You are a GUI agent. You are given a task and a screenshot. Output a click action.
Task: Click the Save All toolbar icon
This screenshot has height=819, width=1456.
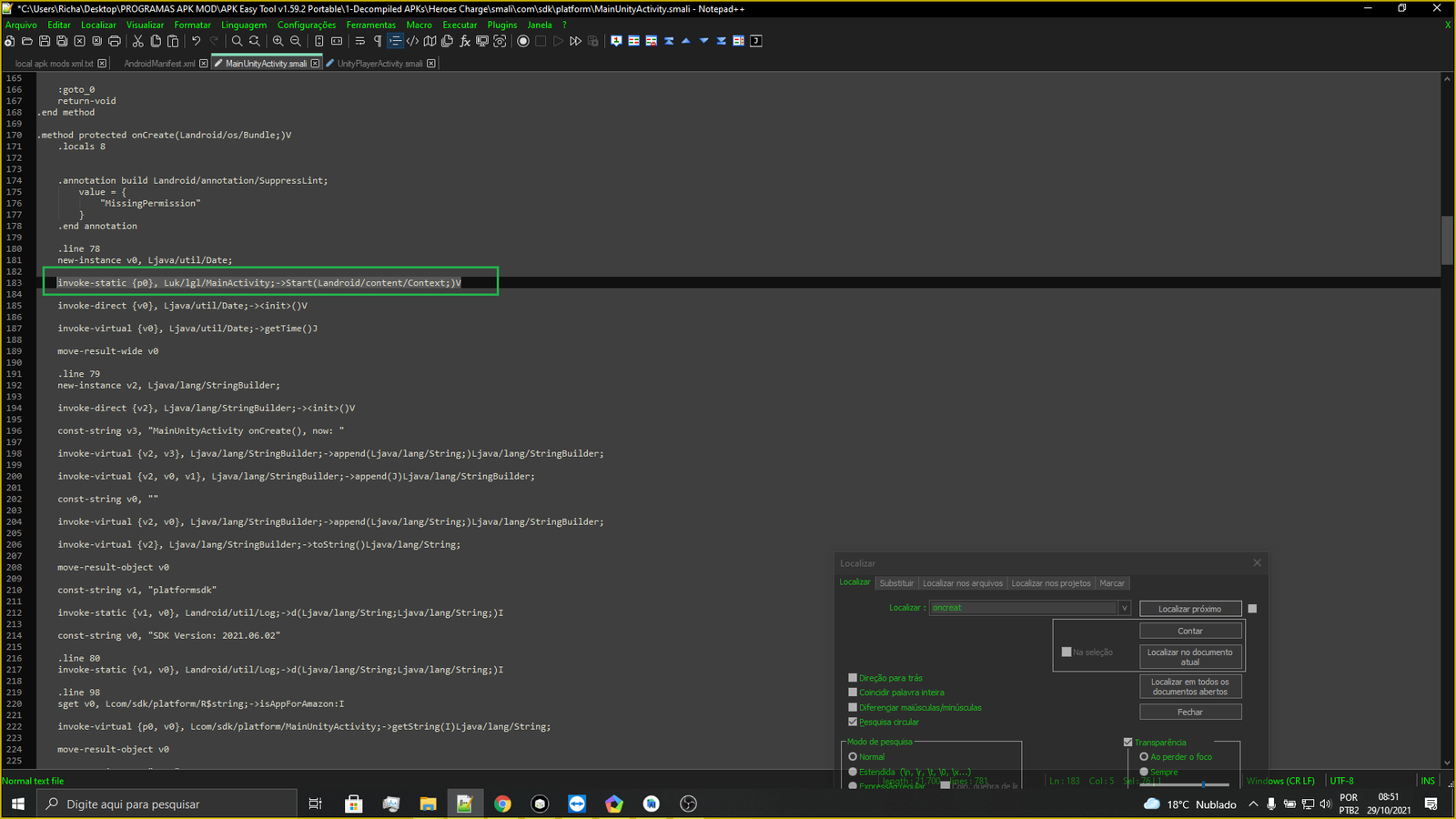tap(62, 41)
